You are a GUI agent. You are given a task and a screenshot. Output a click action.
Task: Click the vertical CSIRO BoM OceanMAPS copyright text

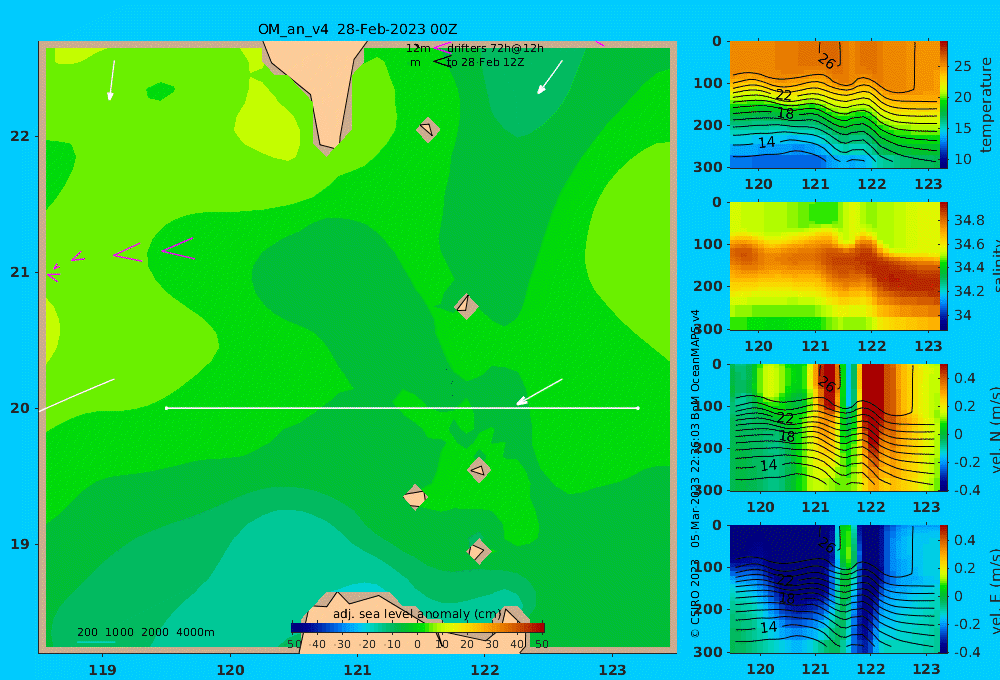point(695,473)
